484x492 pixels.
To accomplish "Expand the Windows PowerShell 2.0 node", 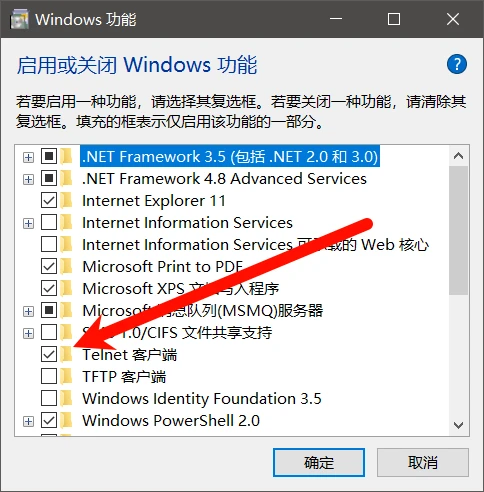I will (28, 421).
